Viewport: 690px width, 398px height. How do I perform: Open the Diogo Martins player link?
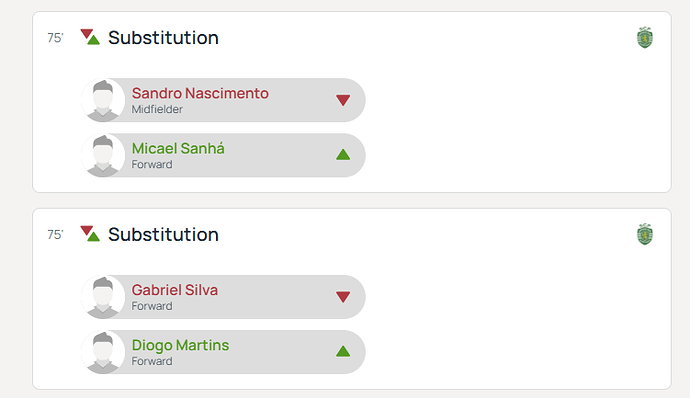pos(180,346)
